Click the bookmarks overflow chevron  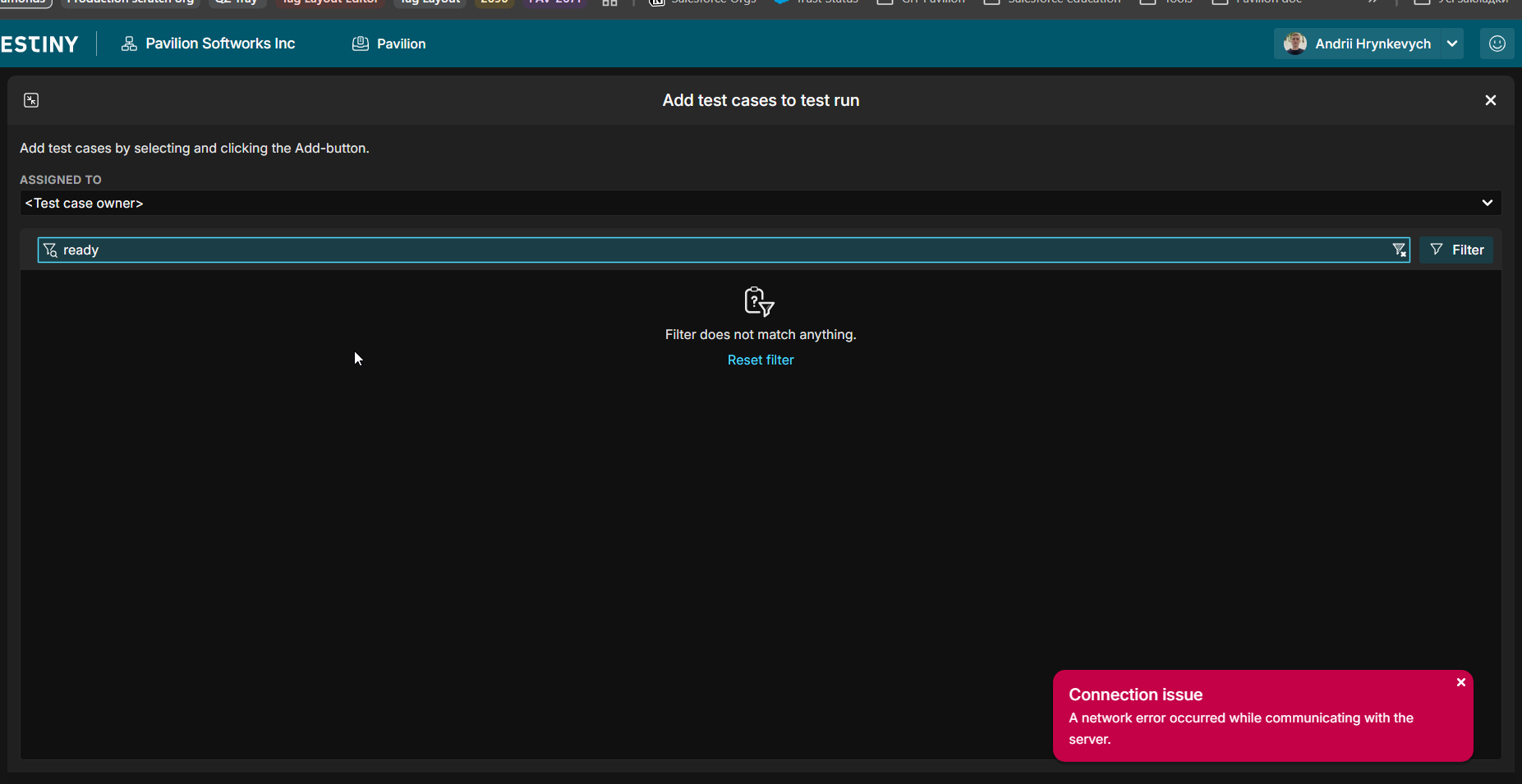[x=1372, y=2]
